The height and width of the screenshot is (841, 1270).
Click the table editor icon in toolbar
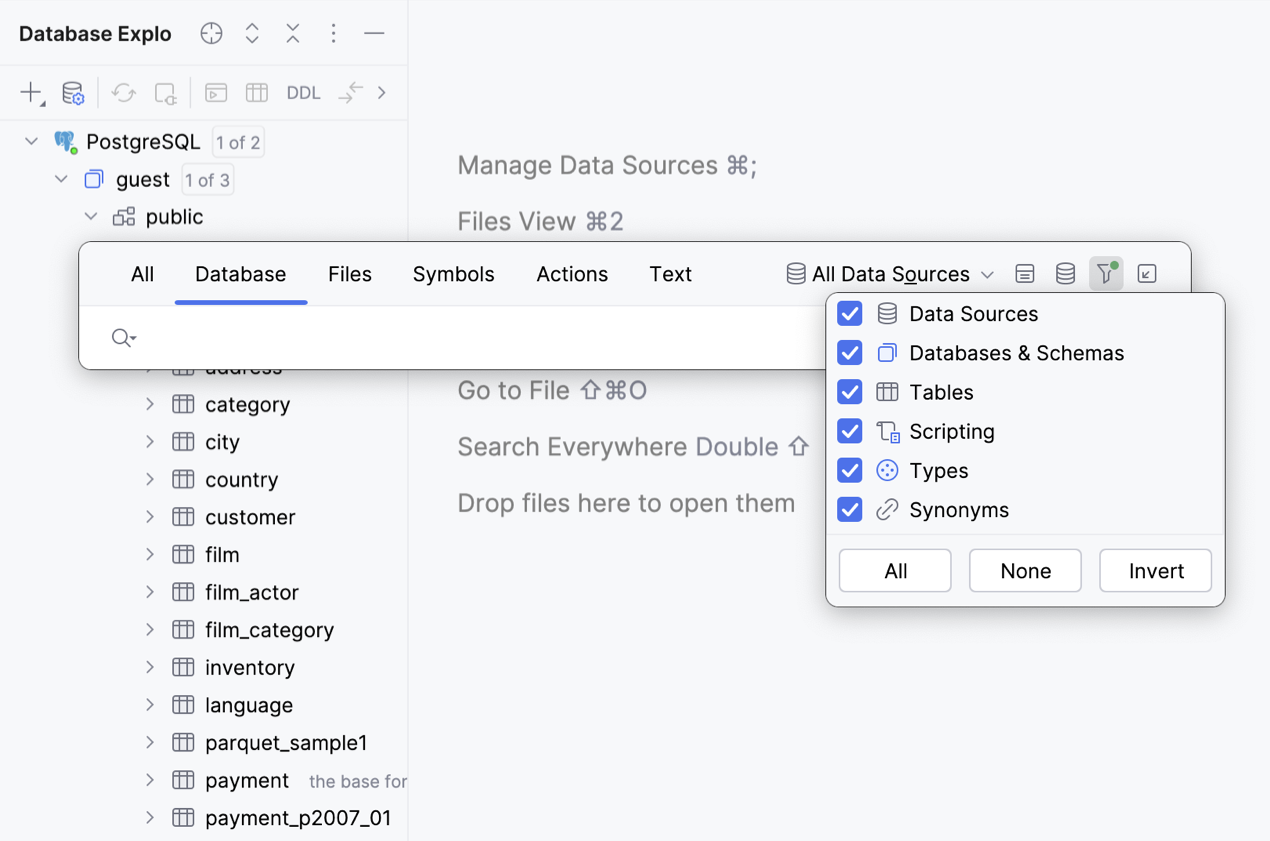pos(257,93)
